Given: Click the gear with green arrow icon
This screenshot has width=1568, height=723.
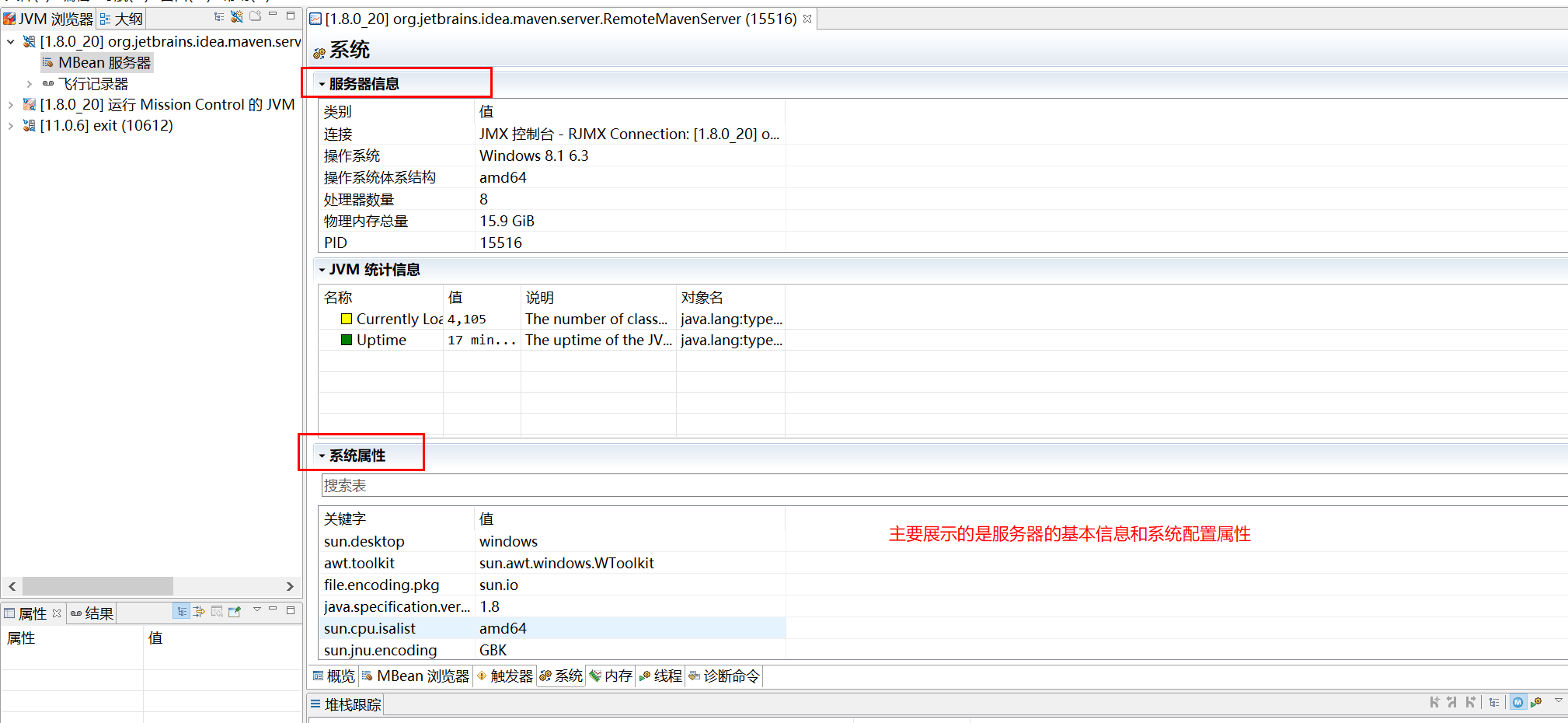Looking at the screenshot, I should tap(1536, 702).
